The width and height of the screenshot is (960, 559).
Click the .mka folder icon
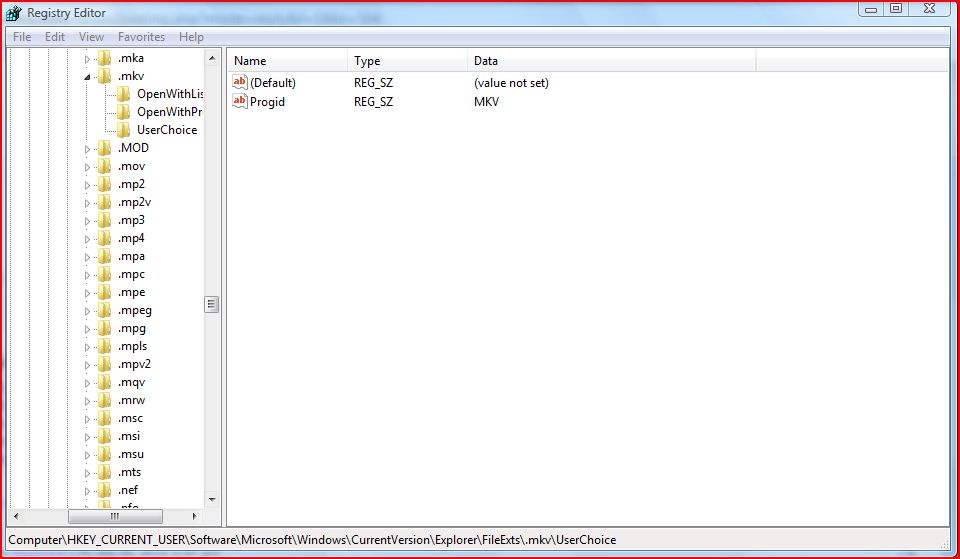click(x=105, y=58)
